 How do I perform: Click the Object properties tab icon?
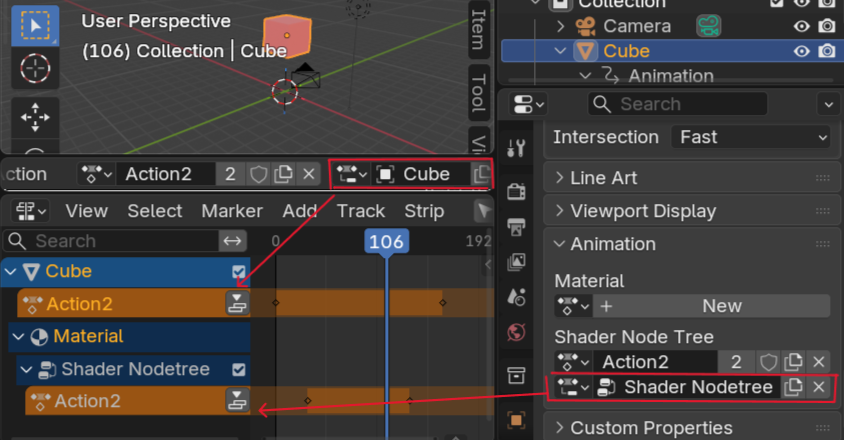(x=517, y=420)
